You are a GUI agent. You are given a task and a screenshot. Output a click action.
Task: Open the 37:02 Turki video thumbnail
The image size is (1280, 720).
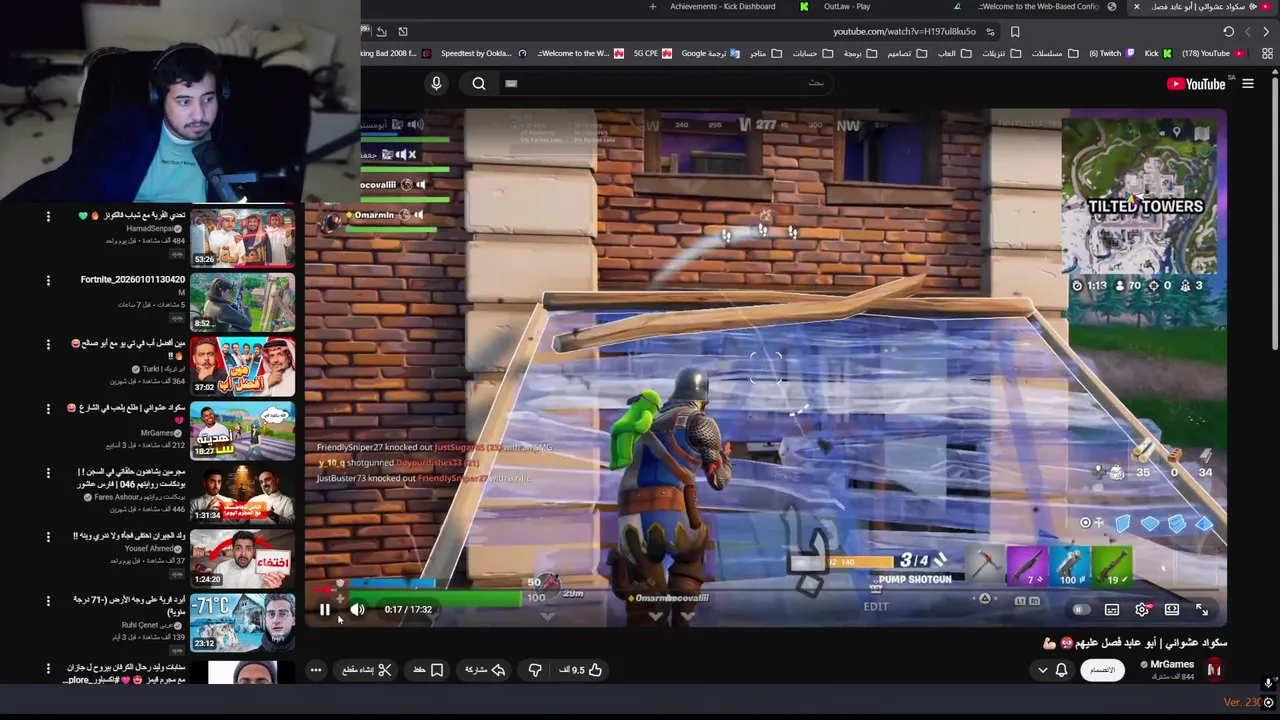tap(243, 366)
